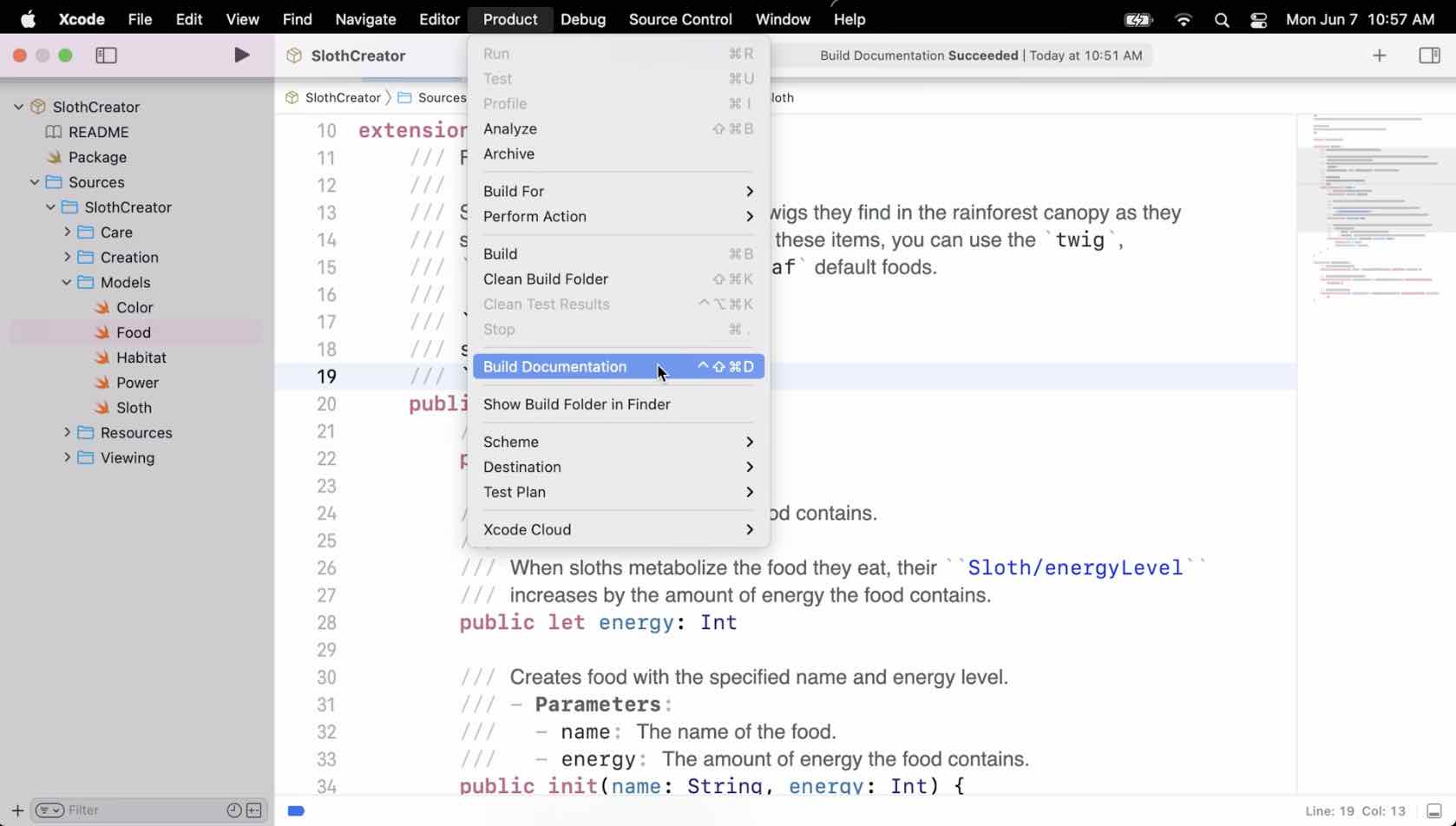Viewport: 1456px width, 826px height.
Task: Open the Navigate menu
Action: click(365, 19)
